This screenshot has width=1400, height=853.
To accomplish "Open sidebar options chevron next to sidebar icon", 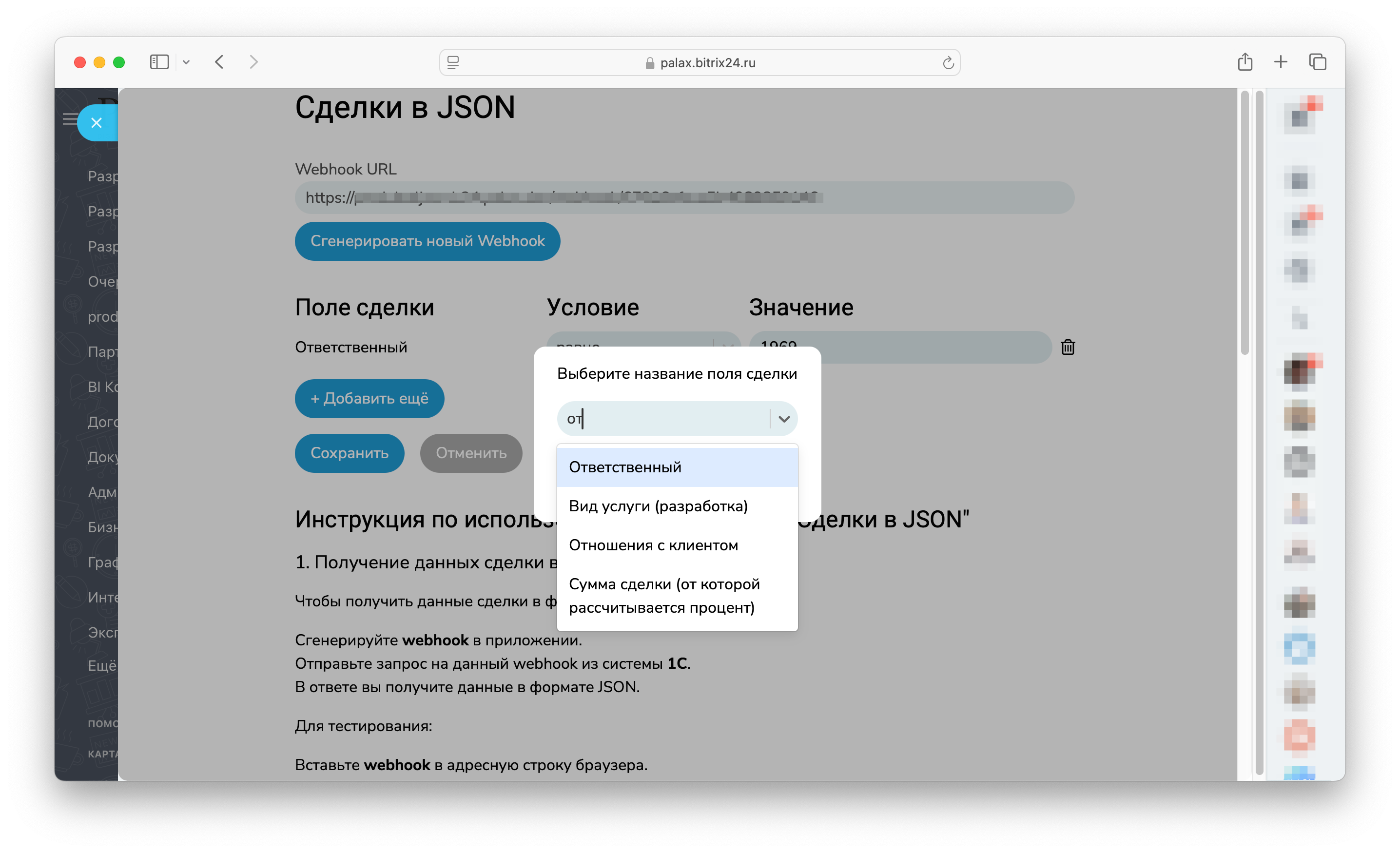I will click(186, 62).
